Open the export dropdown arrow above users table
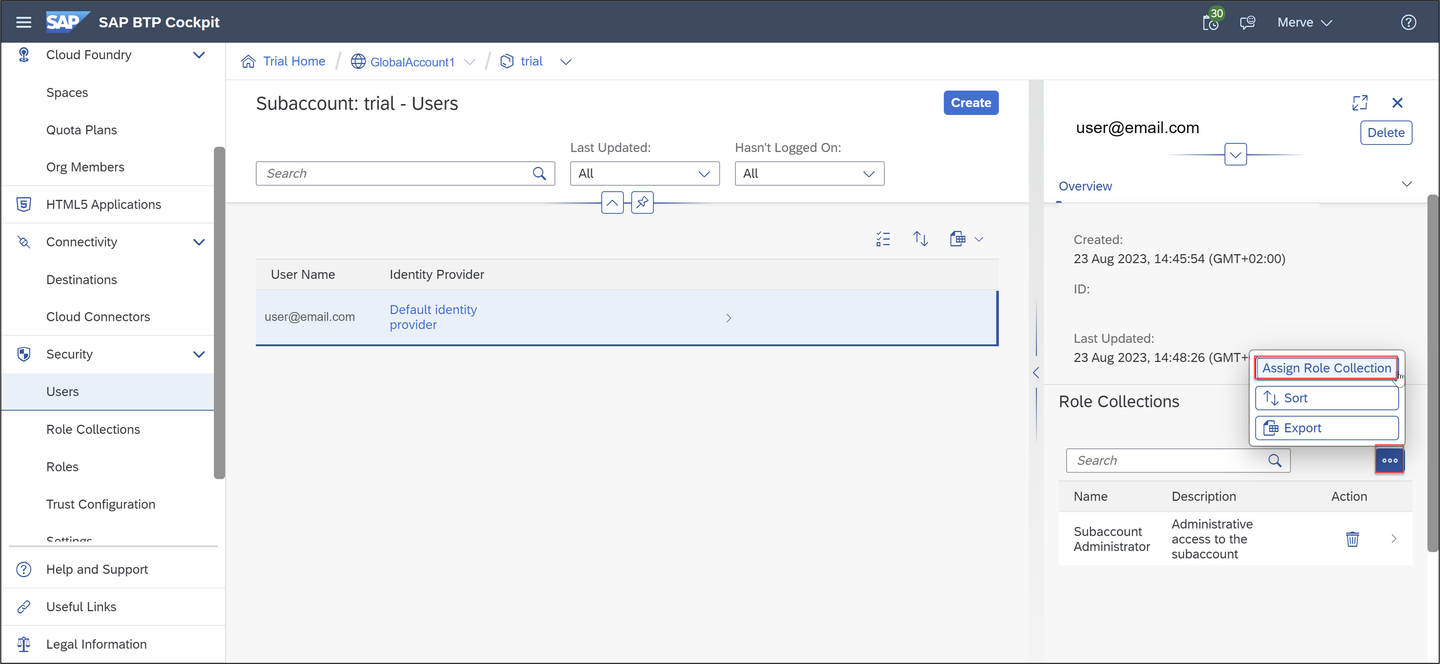This screenshot has height=664, width=1440. click(979, 239)
